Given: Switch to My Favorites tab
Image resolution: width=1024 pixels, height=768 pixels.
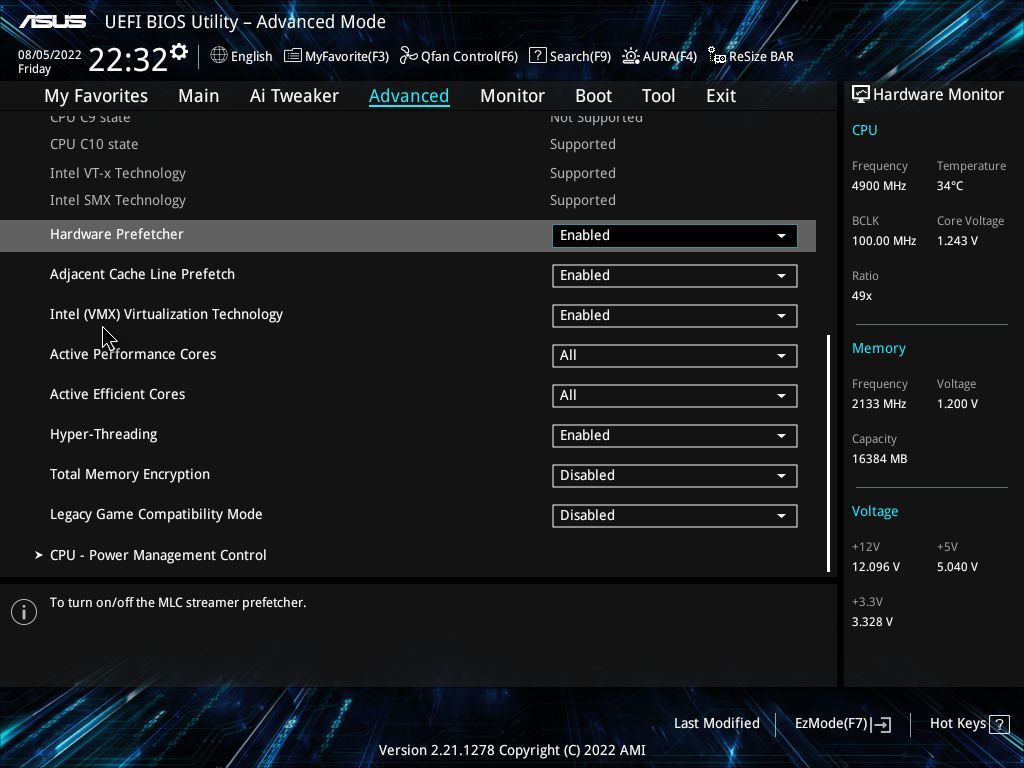Looking at the screenshot, I should point(96,96).
